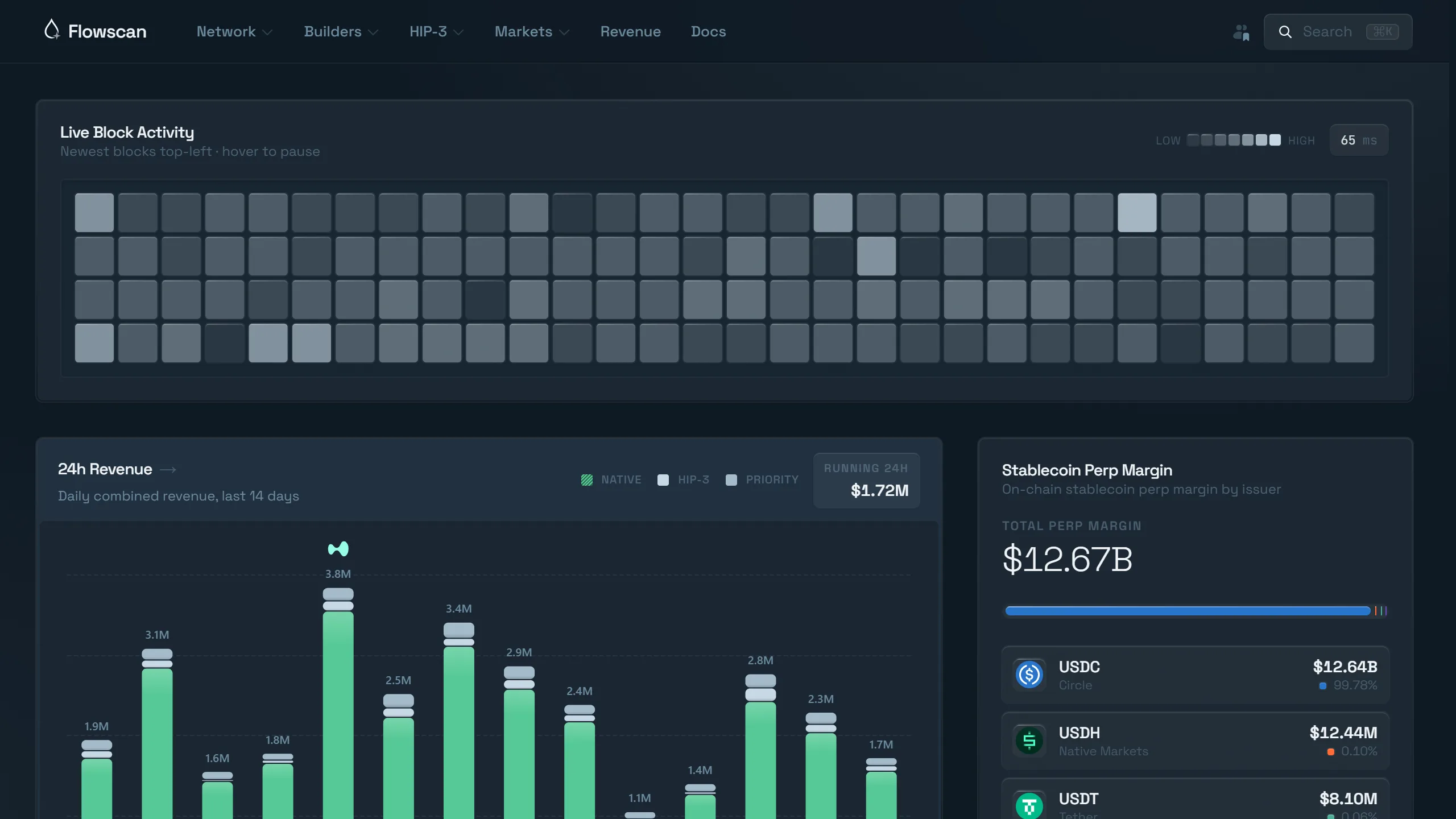Click the USDT $8.10M value
1456x819 pixels.
(1348, 799)
